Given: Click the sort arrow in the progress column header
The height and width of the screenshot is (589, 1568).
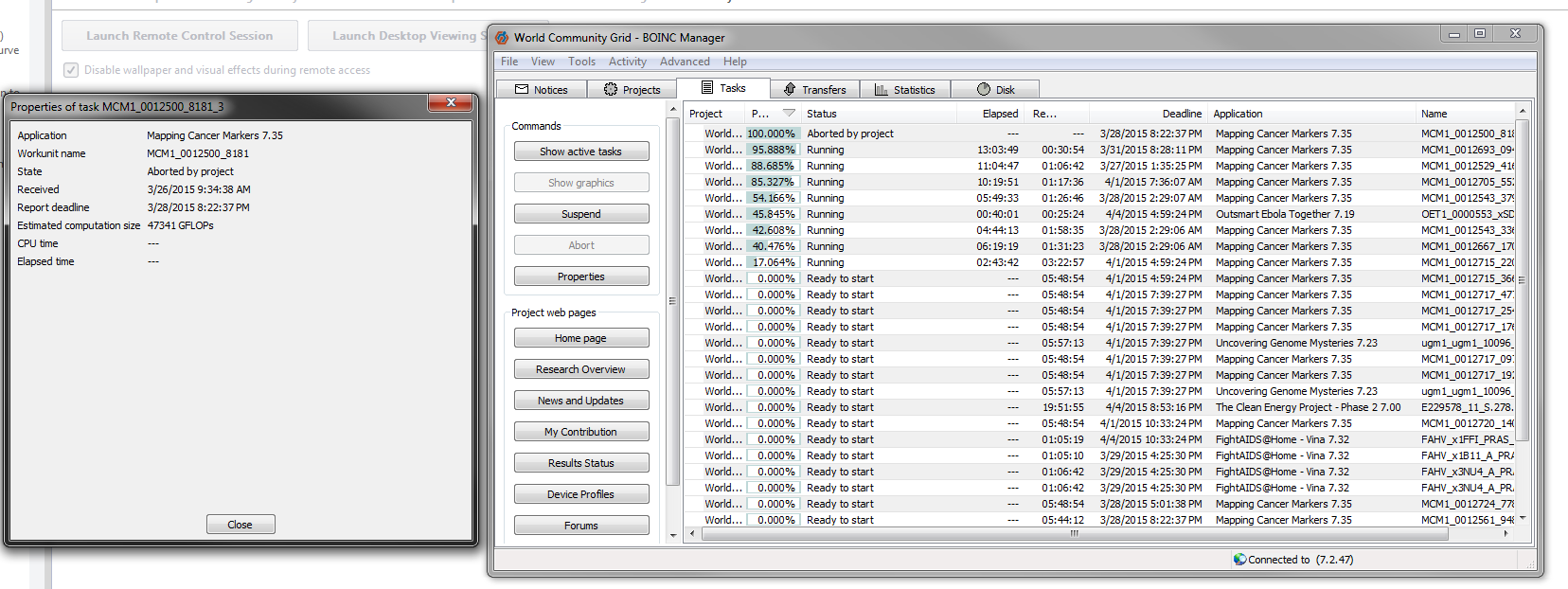Looking at the screenshot, I should point(789,113).
